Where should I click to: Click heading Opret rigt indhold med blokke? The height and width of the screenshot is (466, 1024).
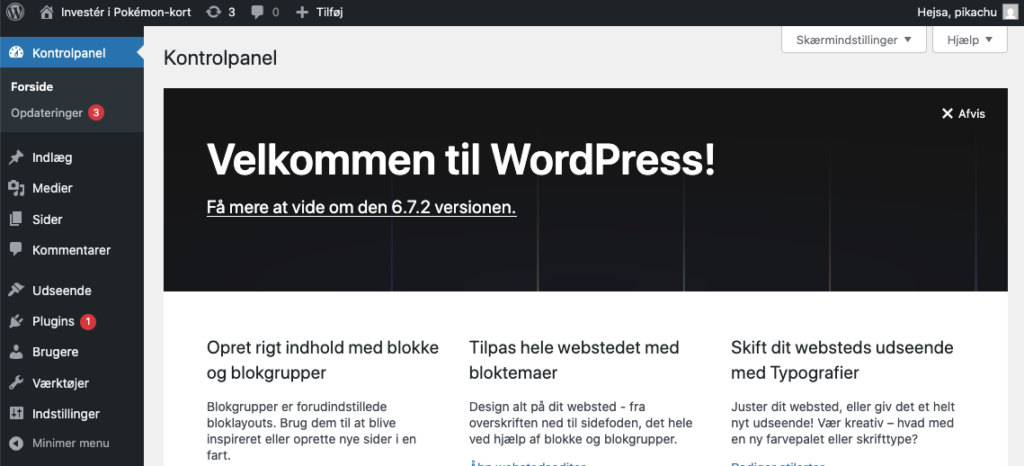323,360
